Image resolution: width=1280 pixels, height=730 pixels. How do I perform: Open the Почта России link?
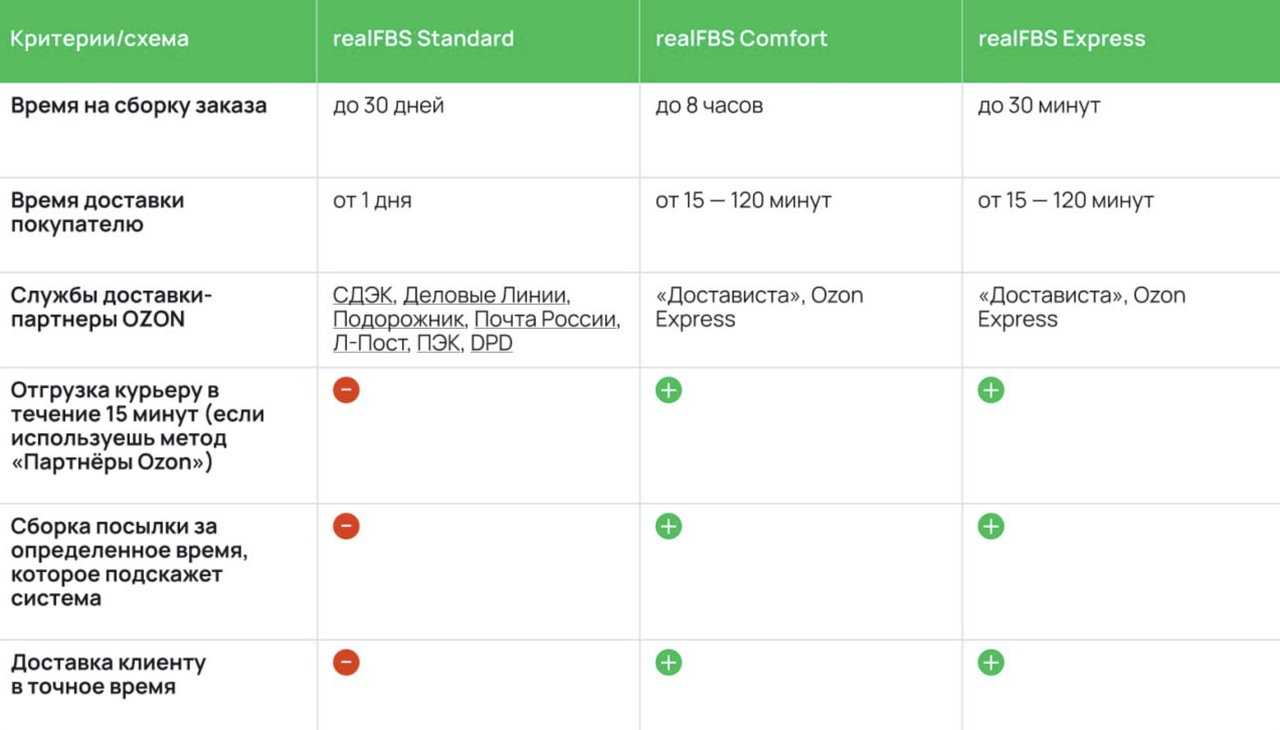(x=545, y=319)
